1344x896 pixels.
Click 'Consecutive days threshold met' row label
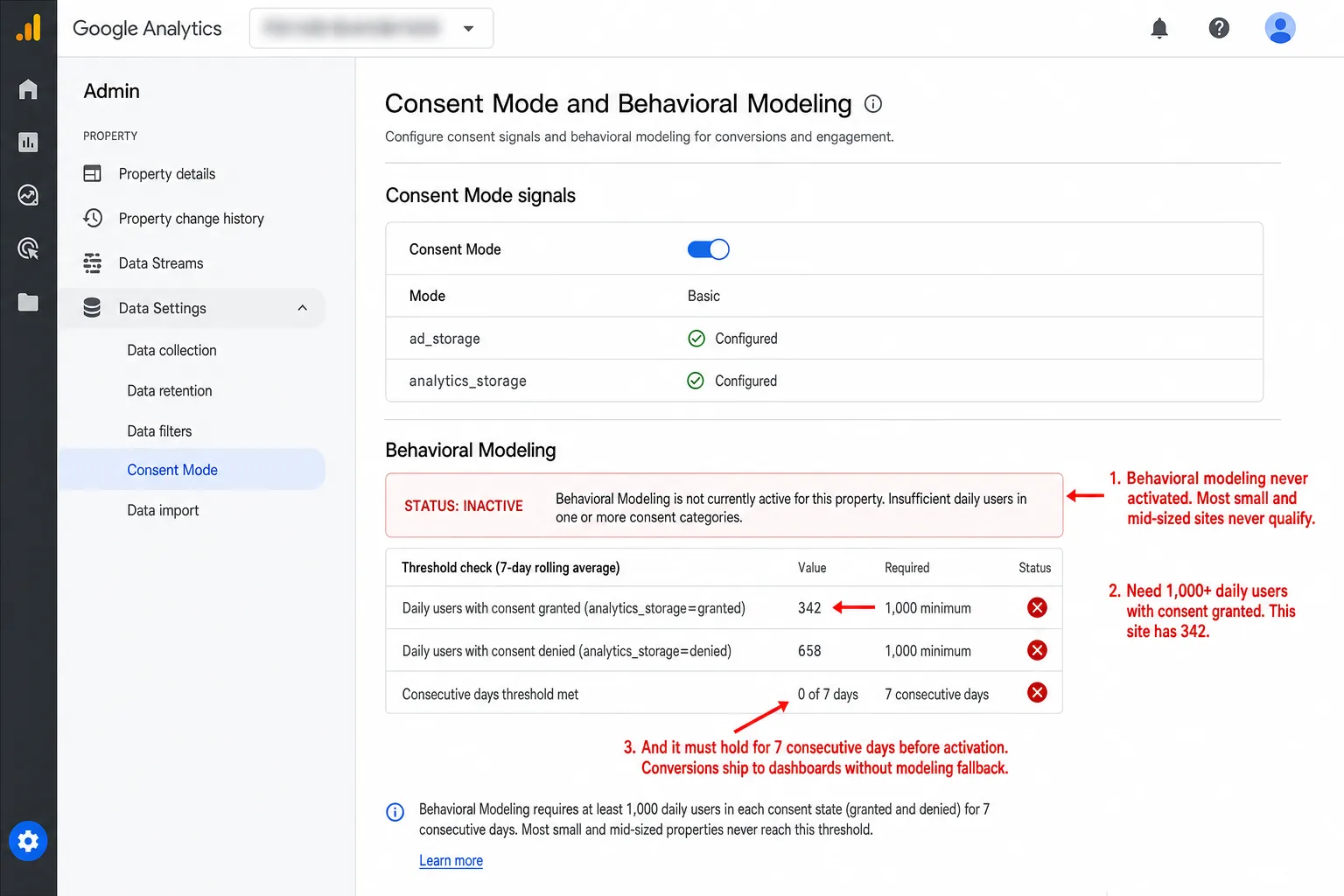point(490,694)
